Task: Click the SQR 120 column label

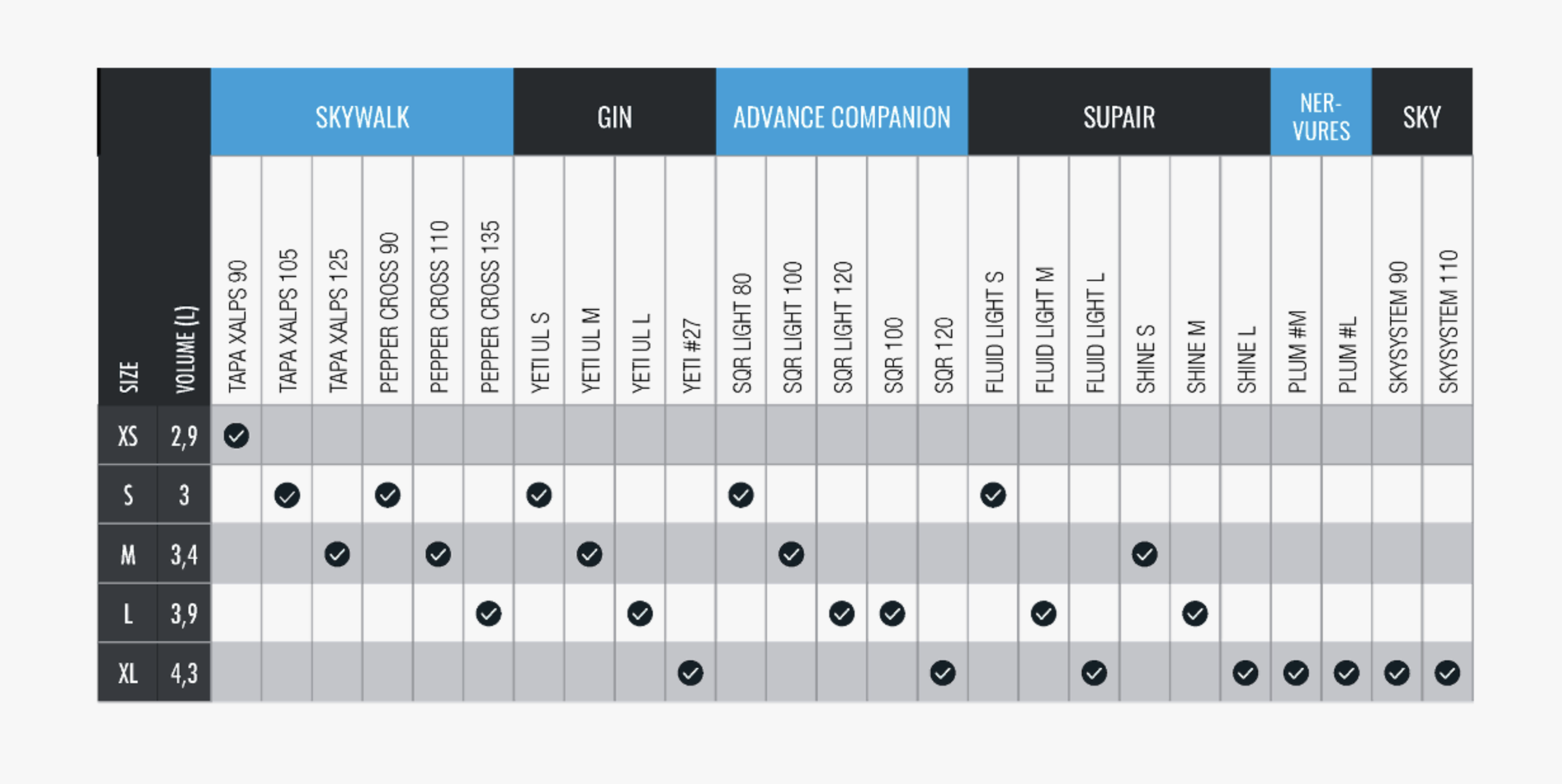Action: pos(943,355)
